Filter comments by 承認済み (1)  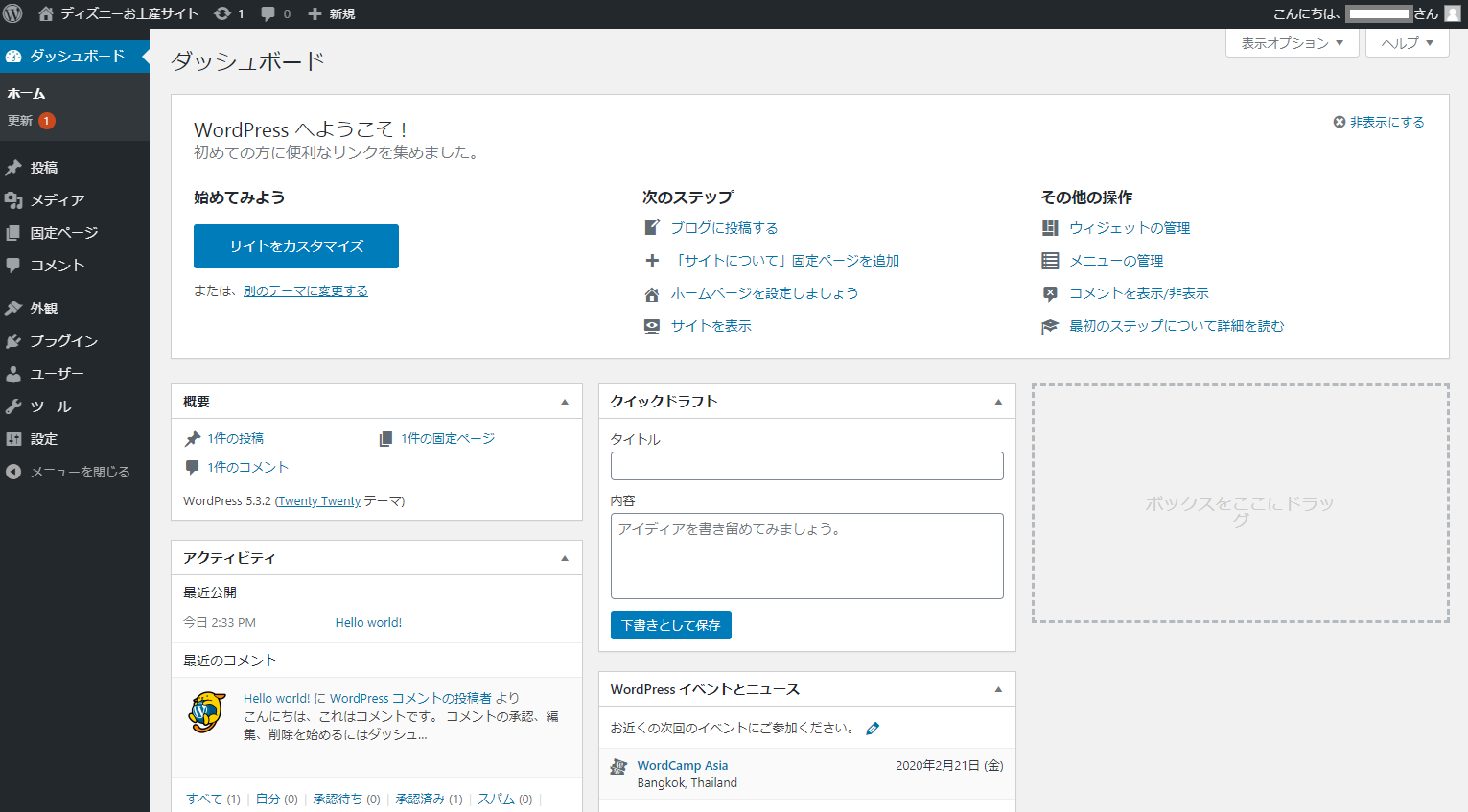429,800
